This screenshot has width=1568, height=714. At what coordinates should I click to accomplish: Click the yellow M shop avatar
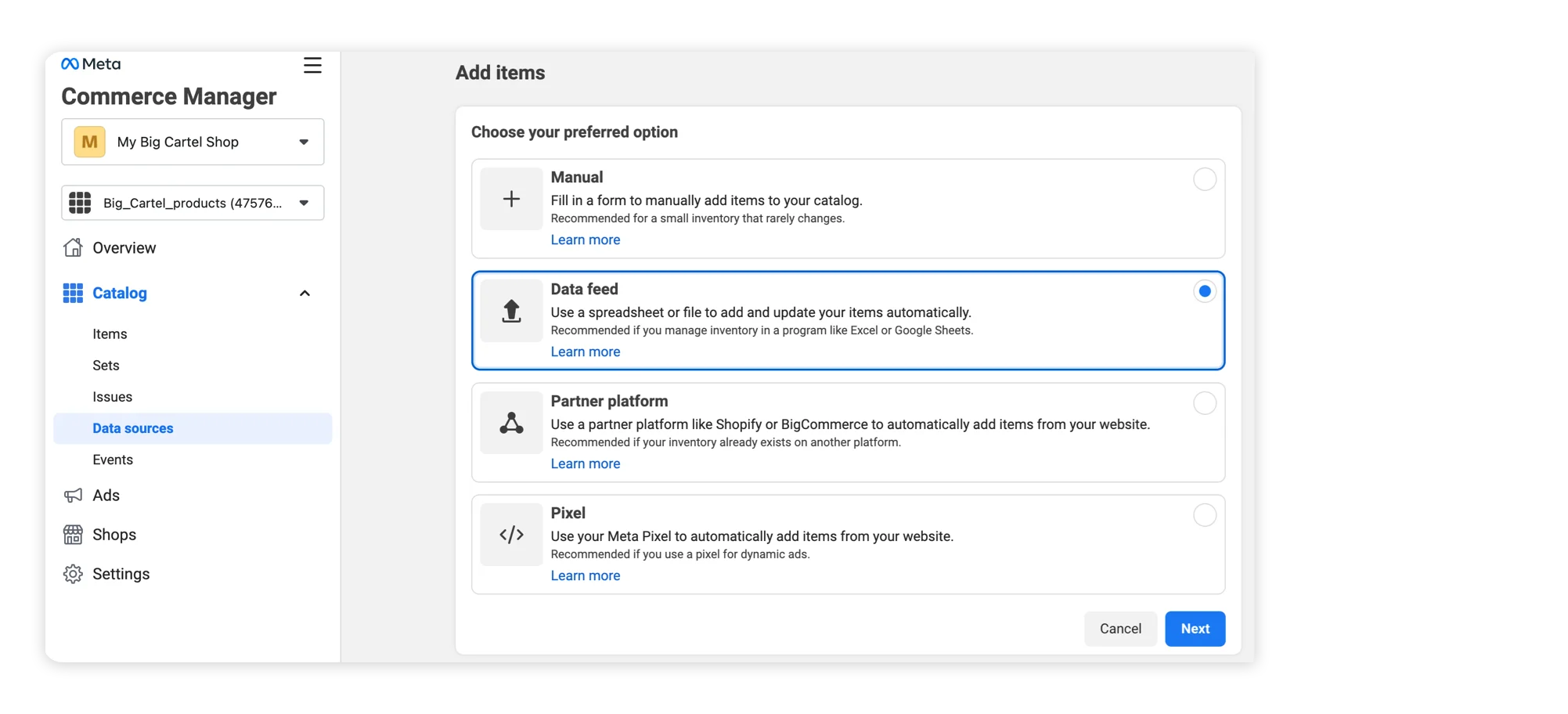point(90,142)
